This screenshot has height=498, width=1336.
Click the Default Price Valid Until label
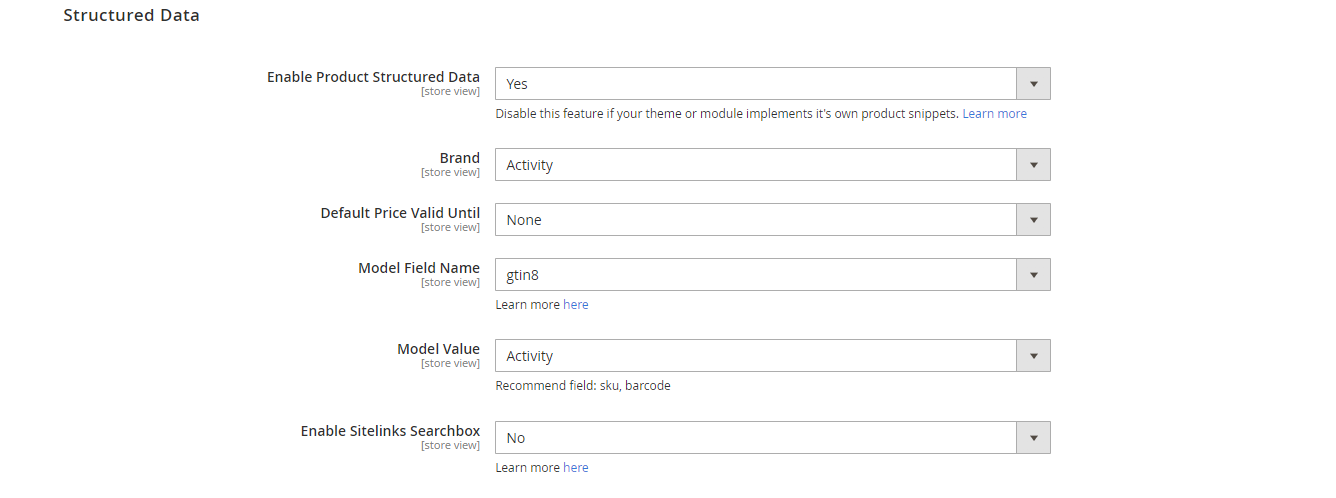(x=400, y=213)
